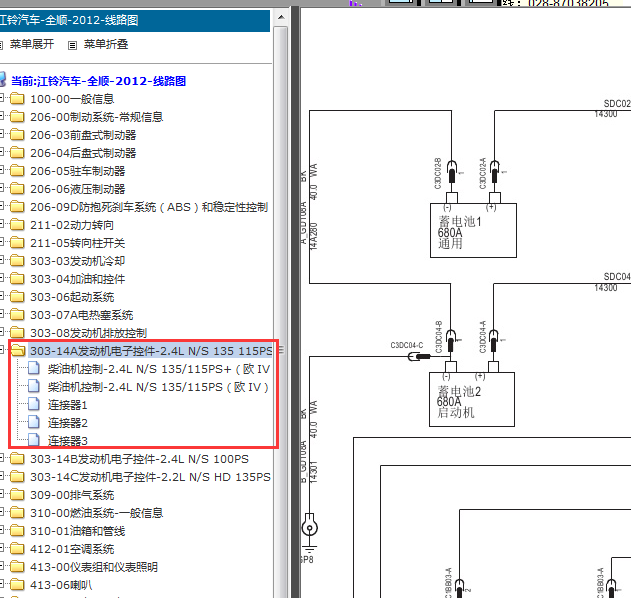Click folder icon of 310-00燃油系统-一般信息

point(17,512)
